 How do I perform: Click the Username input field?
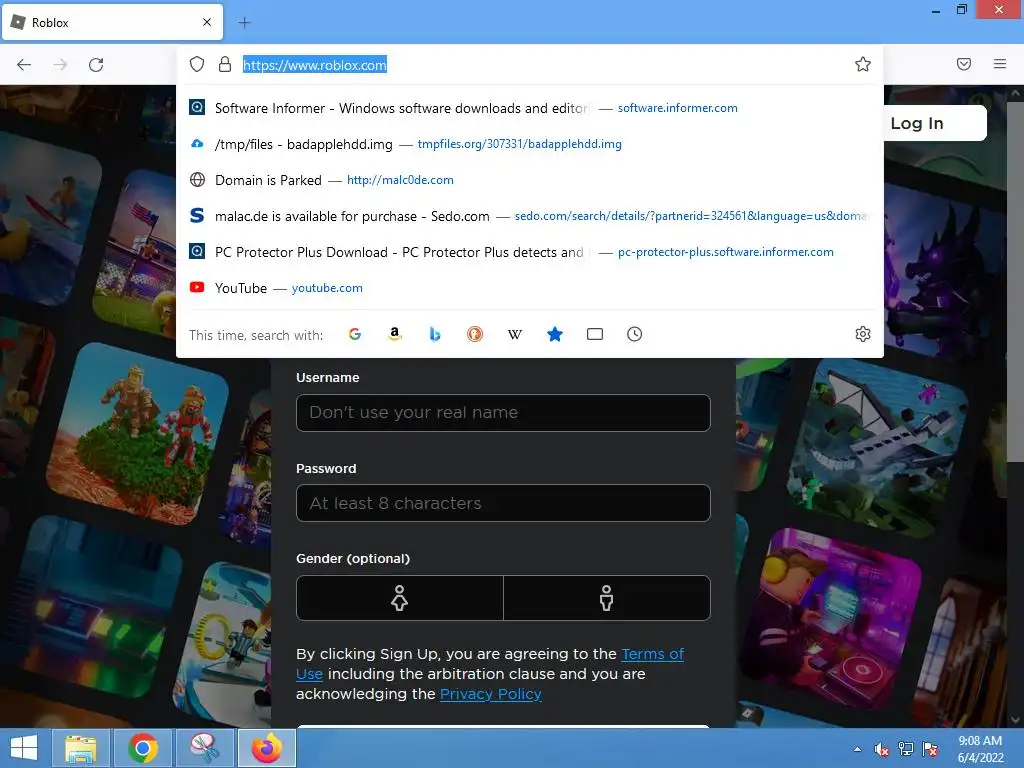[x=503, y=413]
